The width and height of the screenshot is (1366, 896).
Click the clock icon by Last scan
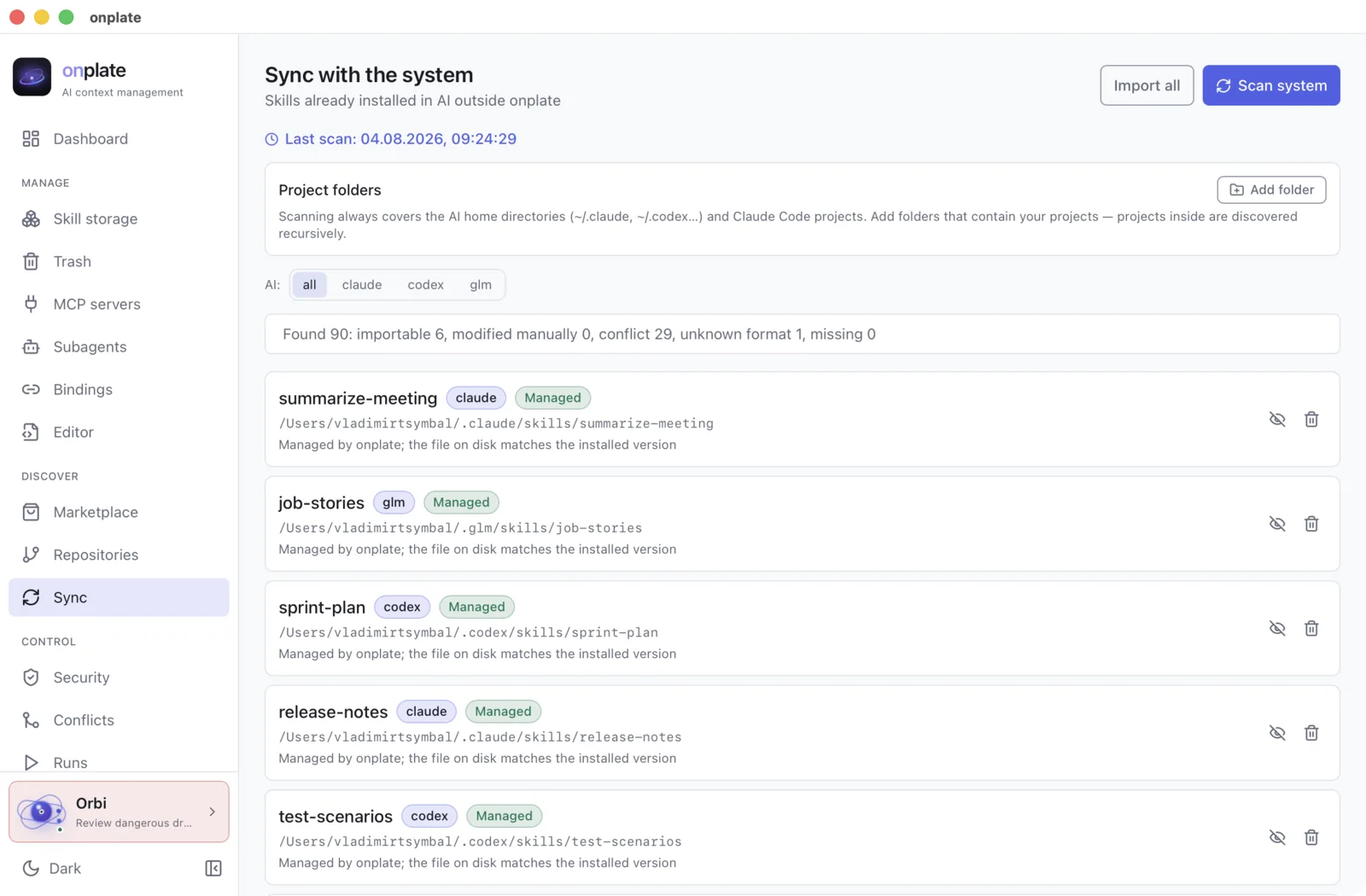coord(271,139)
